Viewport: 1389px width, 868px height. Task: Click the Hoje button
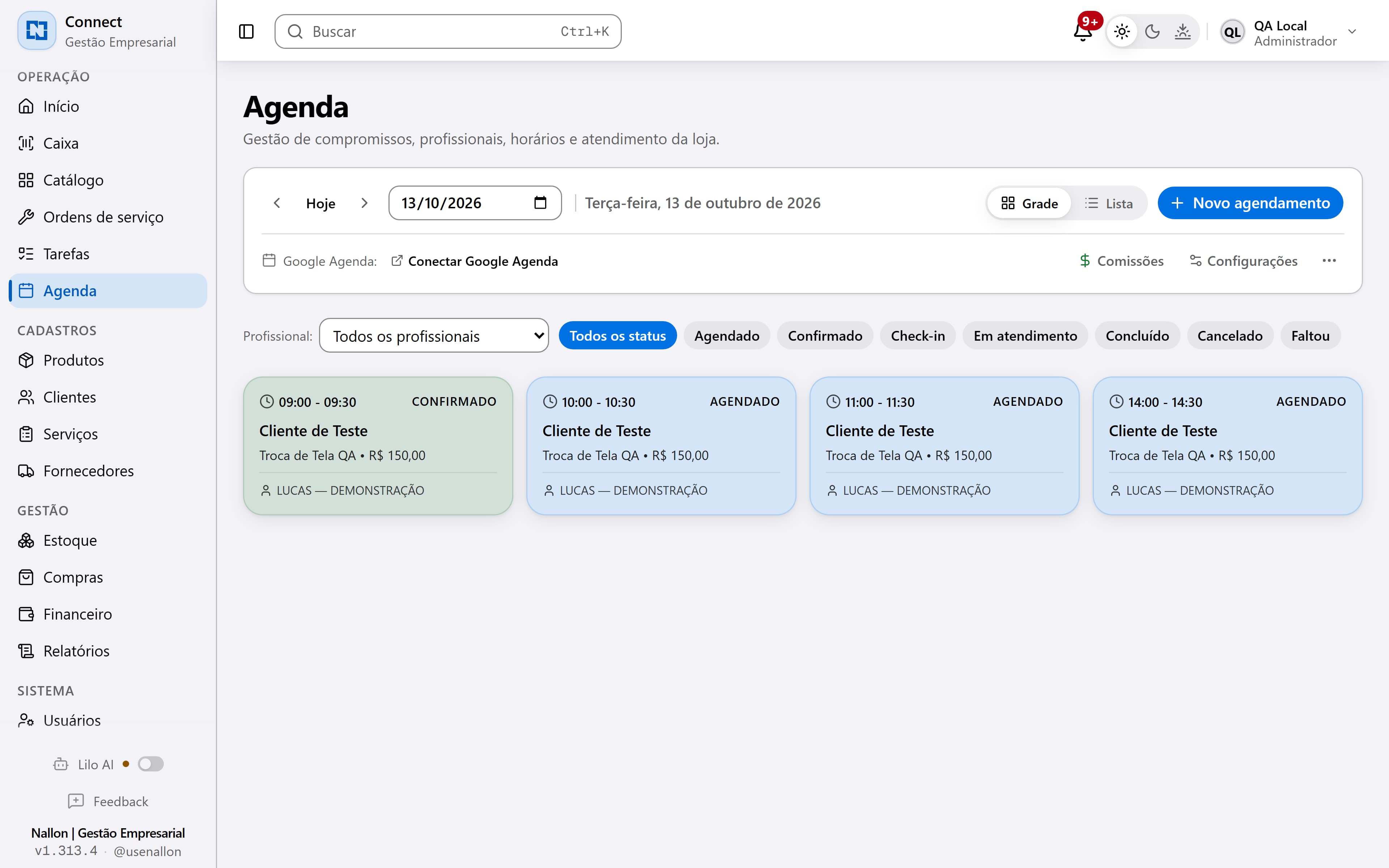pos(320,203)
